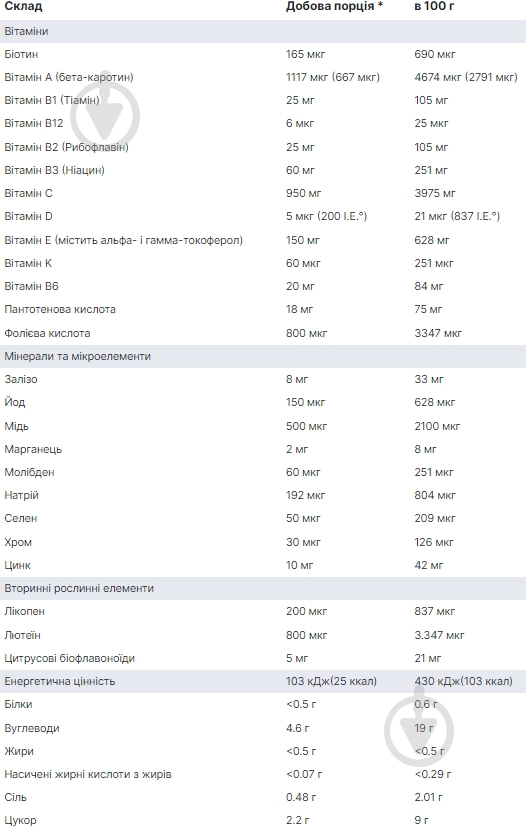Screen dimensions: 526x827
Task: Click the в 100 г column heading
Action: [x=434, y=7]
